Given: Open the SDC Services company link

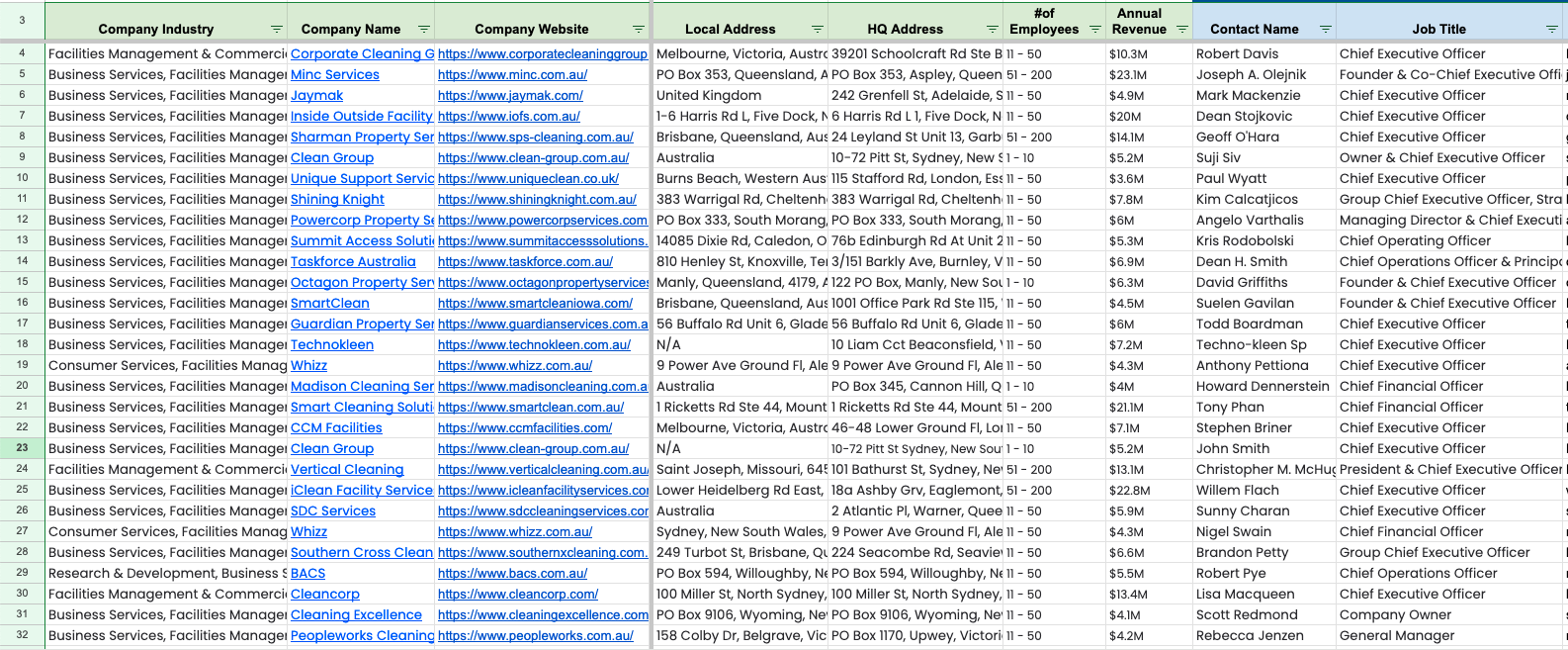Looking at the screenshot, I should (333, 511).
